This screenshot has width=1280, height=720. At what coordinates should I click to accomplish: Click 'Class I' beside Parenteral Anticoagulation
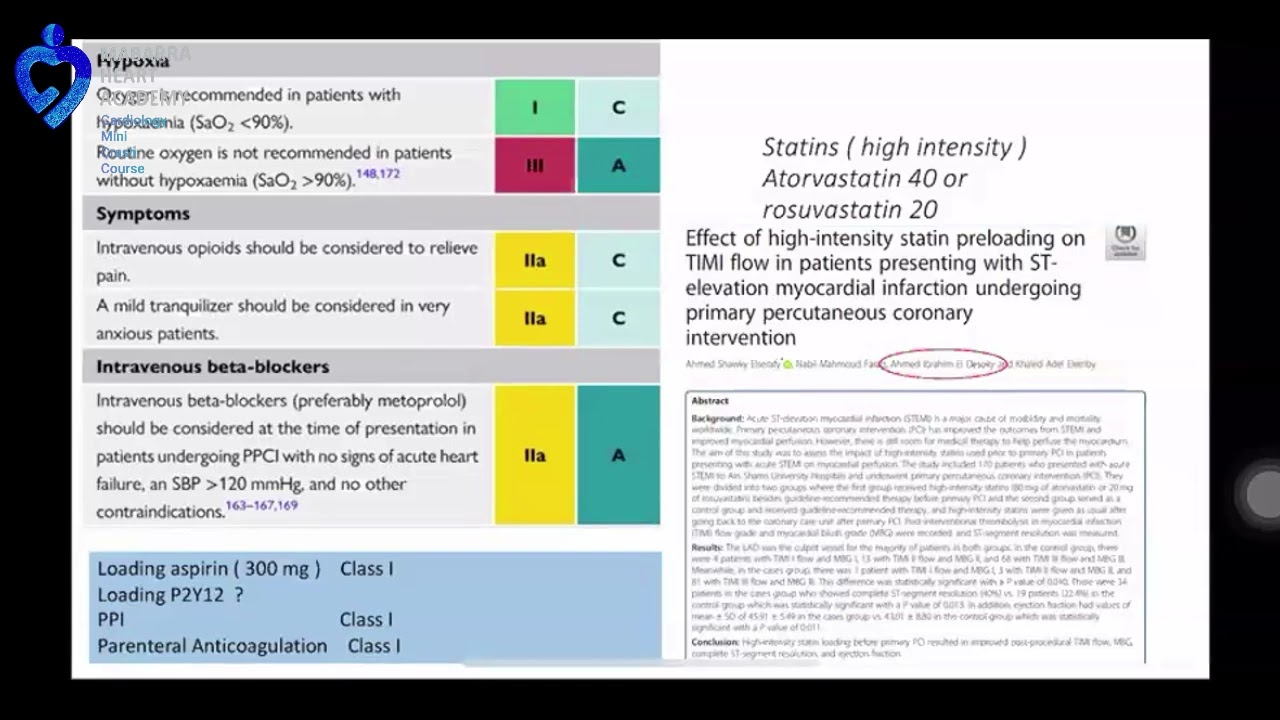click(374, 646)
